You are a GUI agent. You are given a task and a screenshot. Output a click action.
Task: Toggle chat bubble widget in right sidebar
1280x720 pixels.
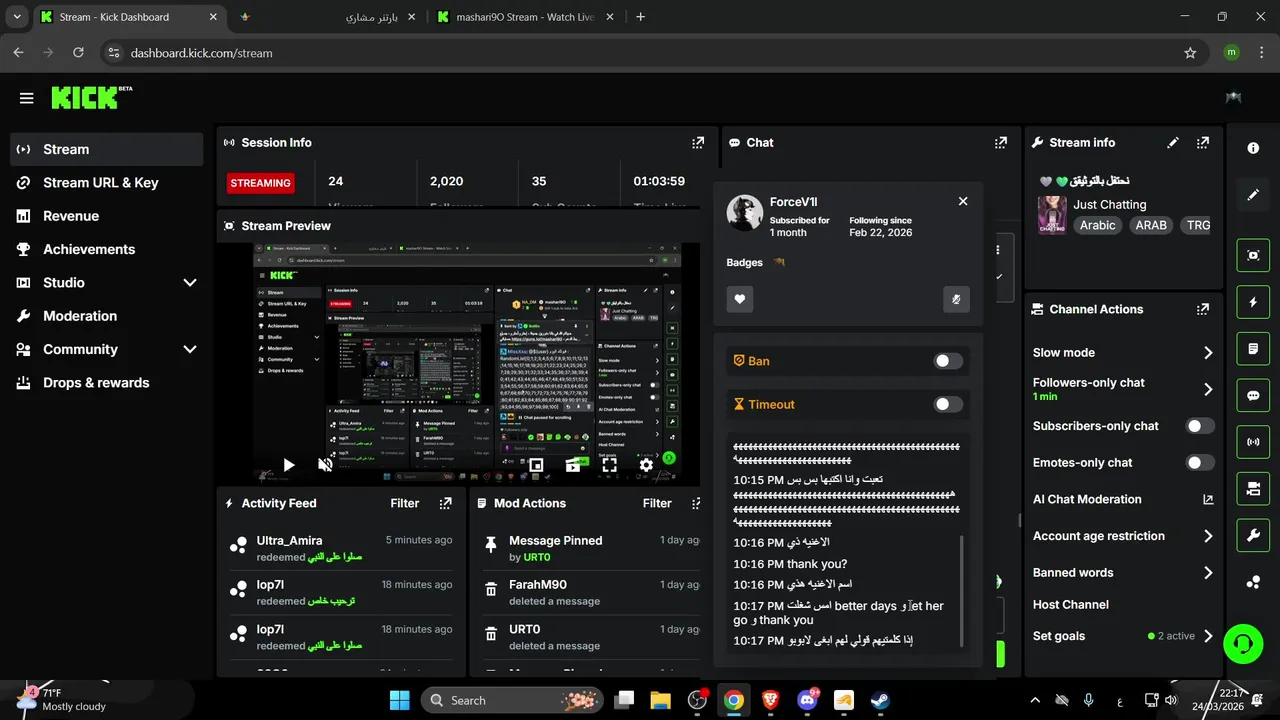[x=1253, y=395]
